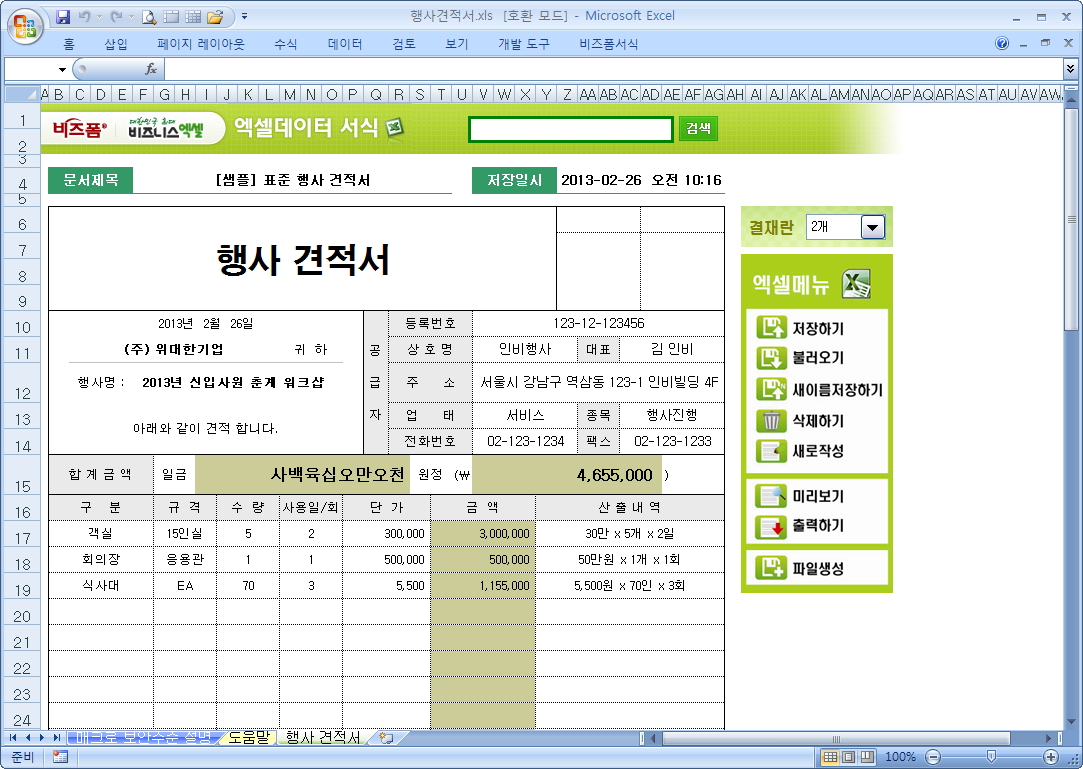Click the macro record icon in status bar
The height and width of the screenshot is (769, 1083).
60,757
